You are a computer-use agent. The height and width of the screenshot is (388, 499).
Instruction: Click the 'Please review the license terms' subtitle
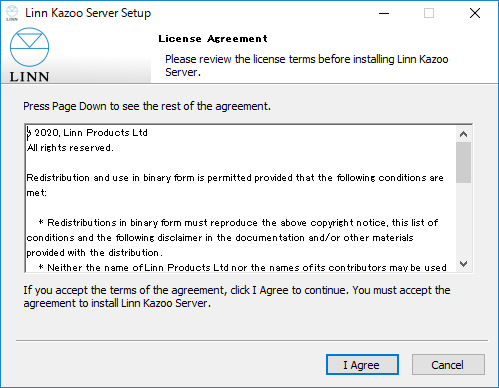[x=307, y=65]
